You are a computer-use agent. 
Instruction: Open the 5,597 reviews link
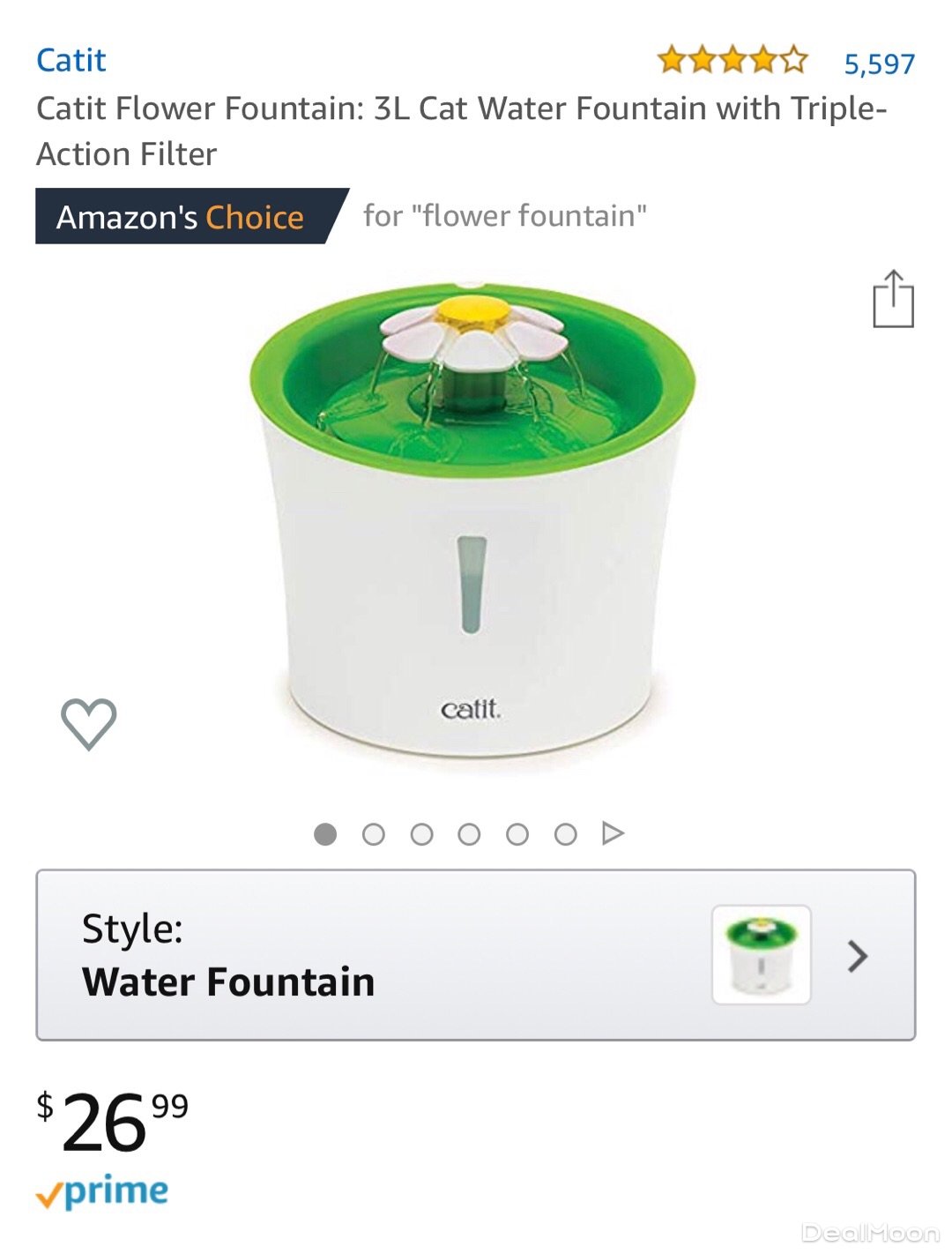pos(879,63)
